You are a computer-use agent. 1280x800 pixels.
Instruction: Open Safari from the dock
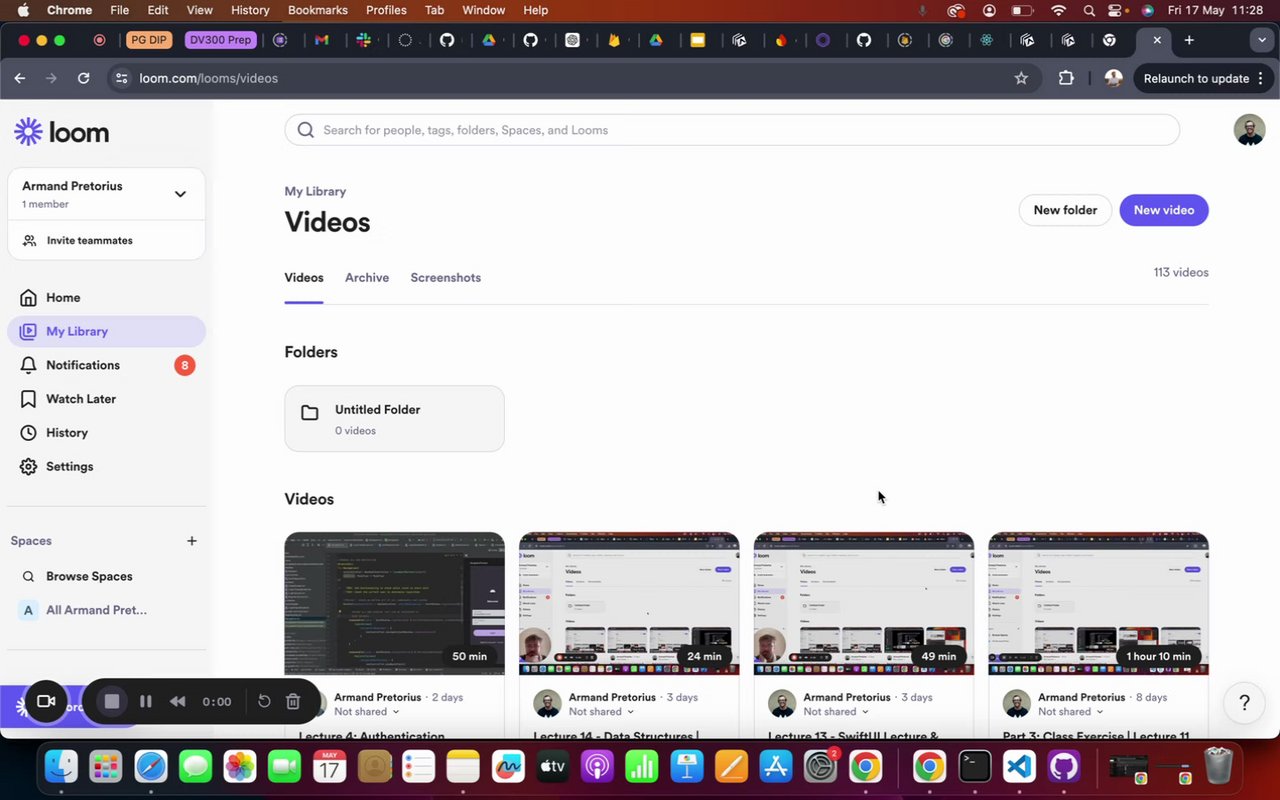tap(151, 767)
